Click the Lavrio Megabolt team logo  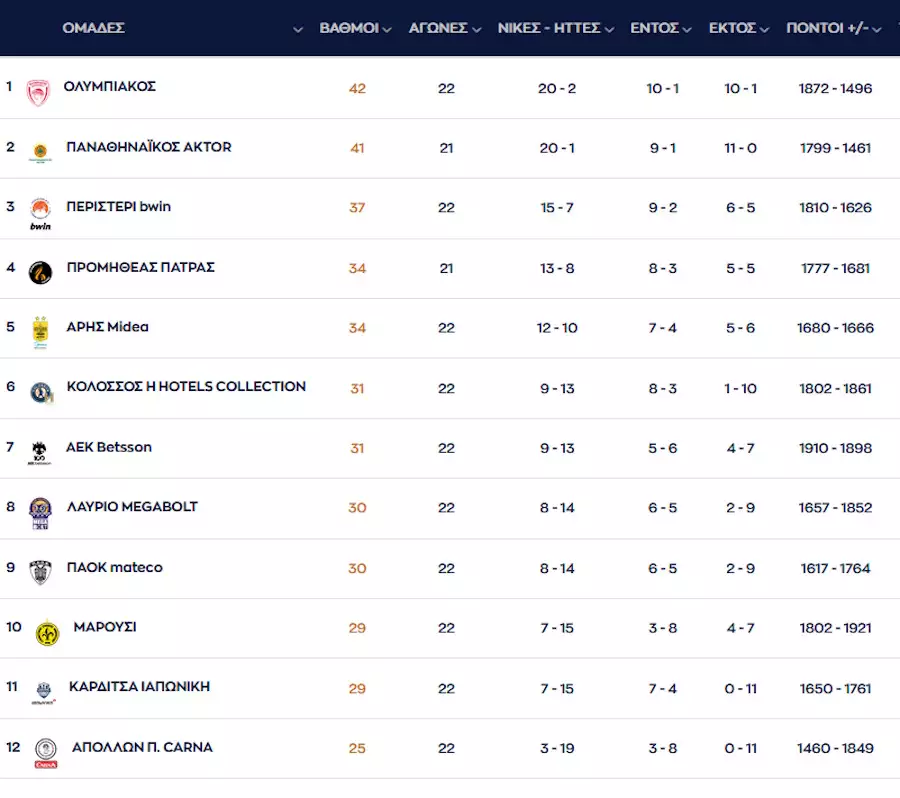click(40, 512)
